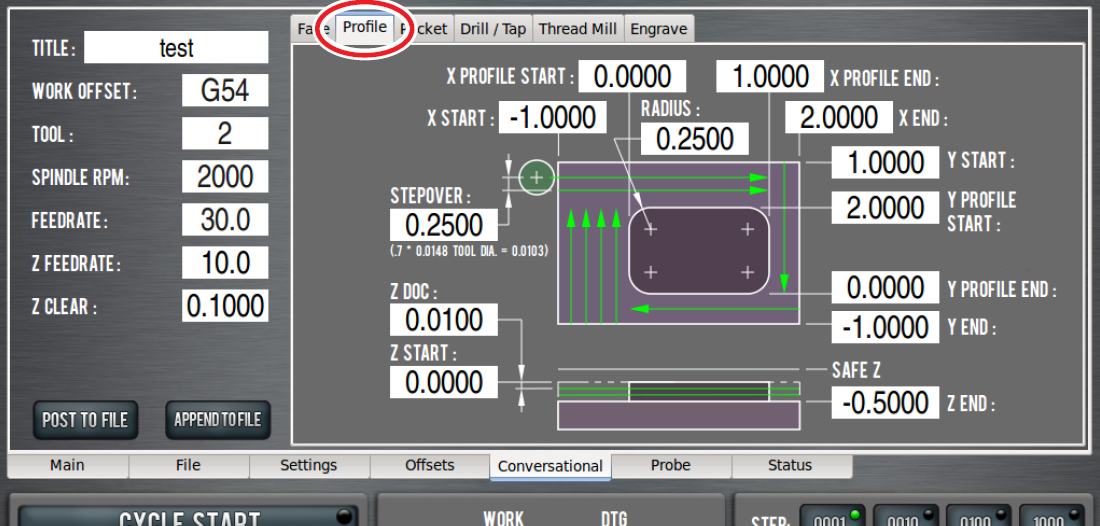Go to the Engrave tab
The image size is (1100, 526).
[x=658, y=29]
